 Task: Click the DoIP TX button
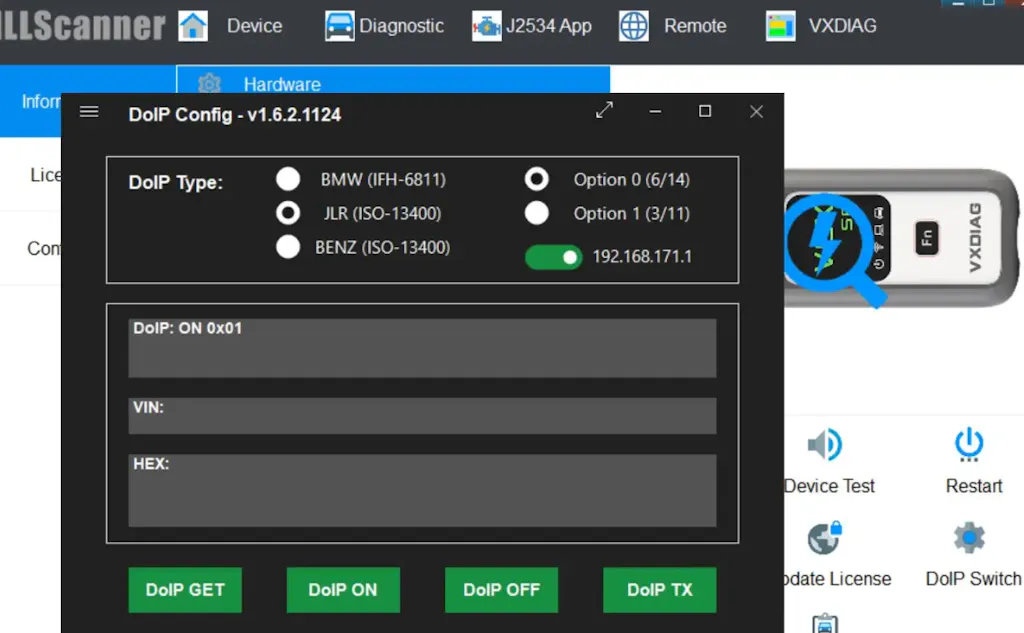coord(659,590)
